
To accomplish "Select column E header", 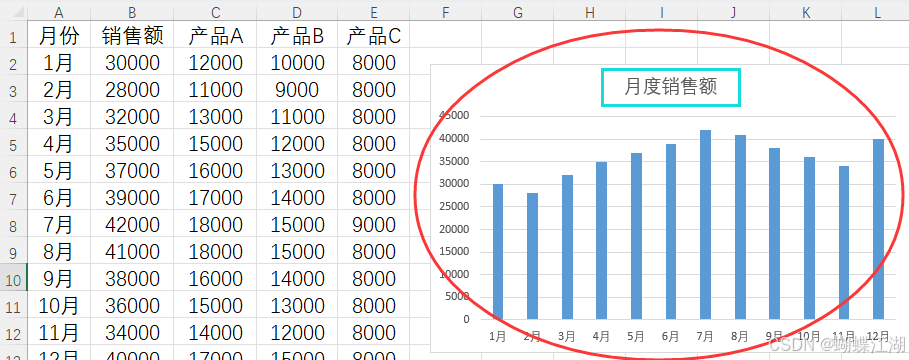I will point(373,12).
